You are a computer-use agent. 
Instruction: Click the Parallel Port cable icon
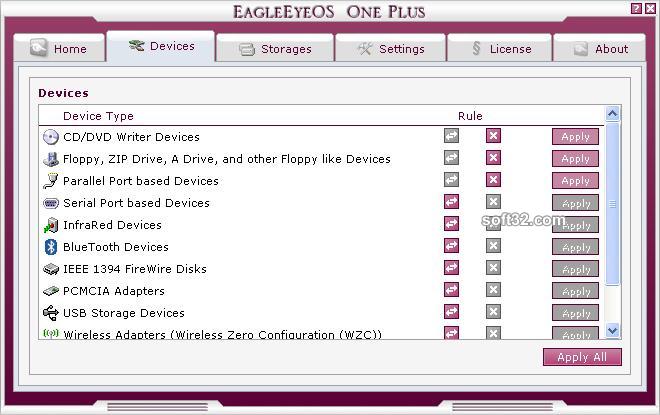pos(51,181)
